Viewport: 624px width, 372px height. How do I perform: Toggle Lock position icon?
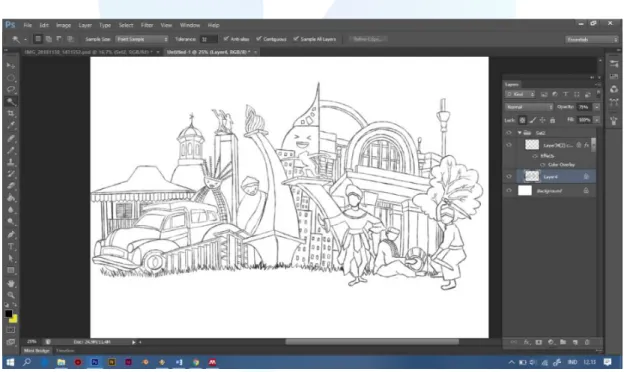click(542, 120)
